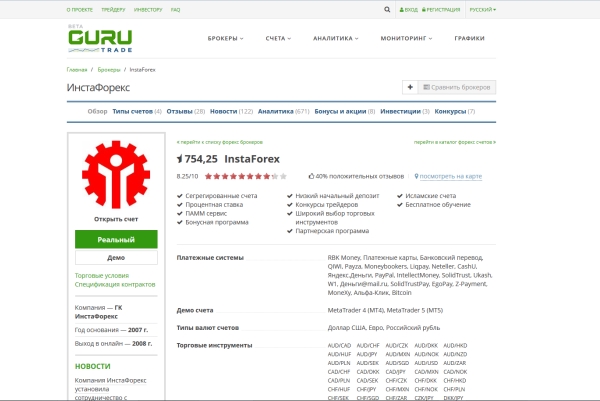Expand the Счета menu

278,38
